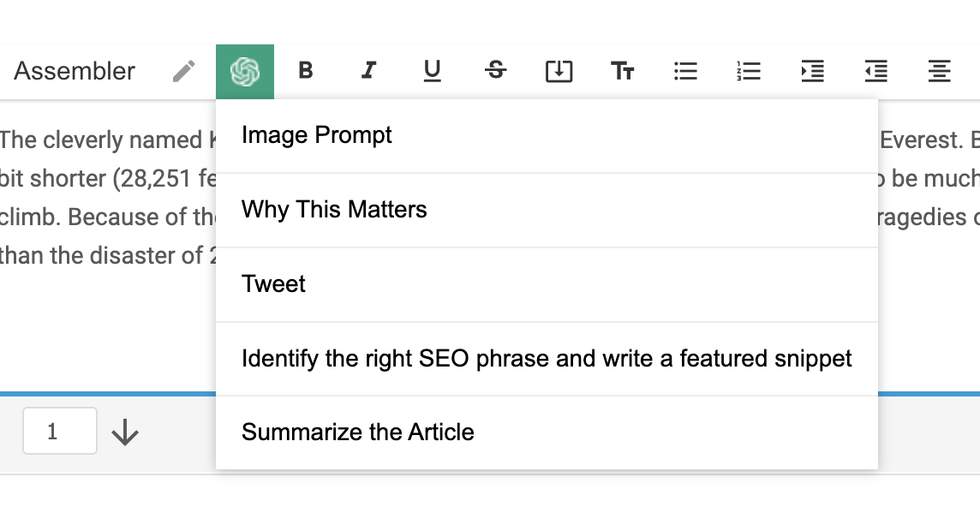
Task: Insert a numbered list
Action: pyautogui.click(x=748, y=71)
